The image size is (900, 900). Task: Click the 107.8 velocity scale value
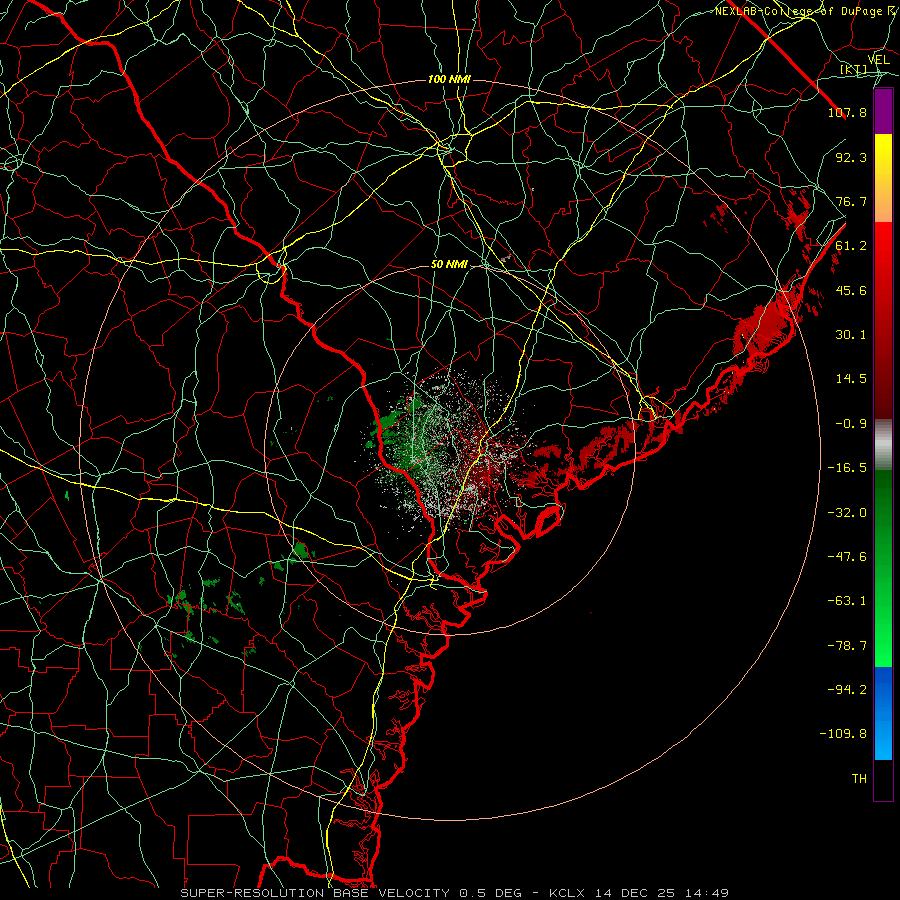(x=847, y=112)
